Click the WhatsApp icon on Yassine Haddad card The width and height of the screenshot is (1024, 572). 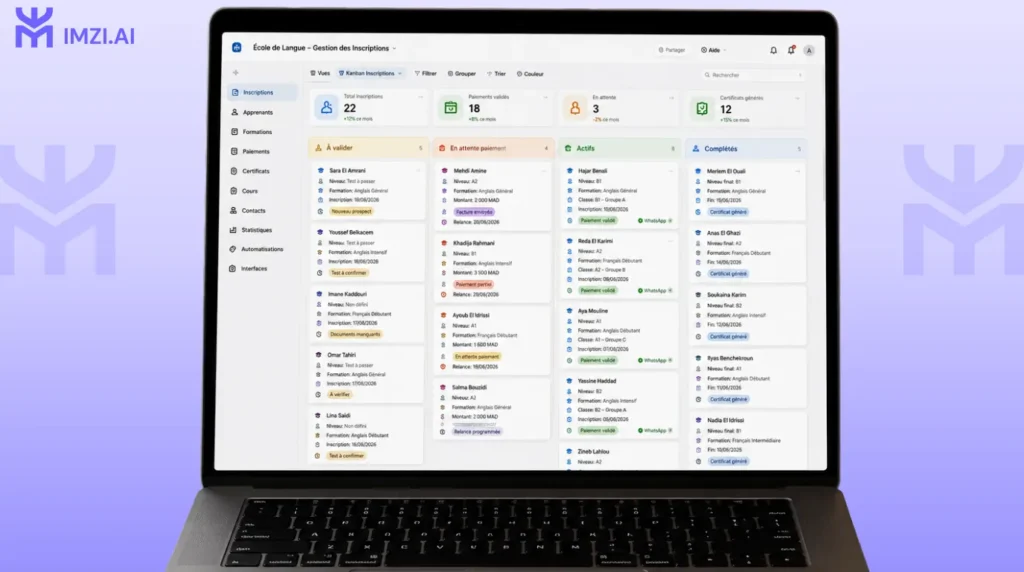pyautogui.click(x=640, y=431)
